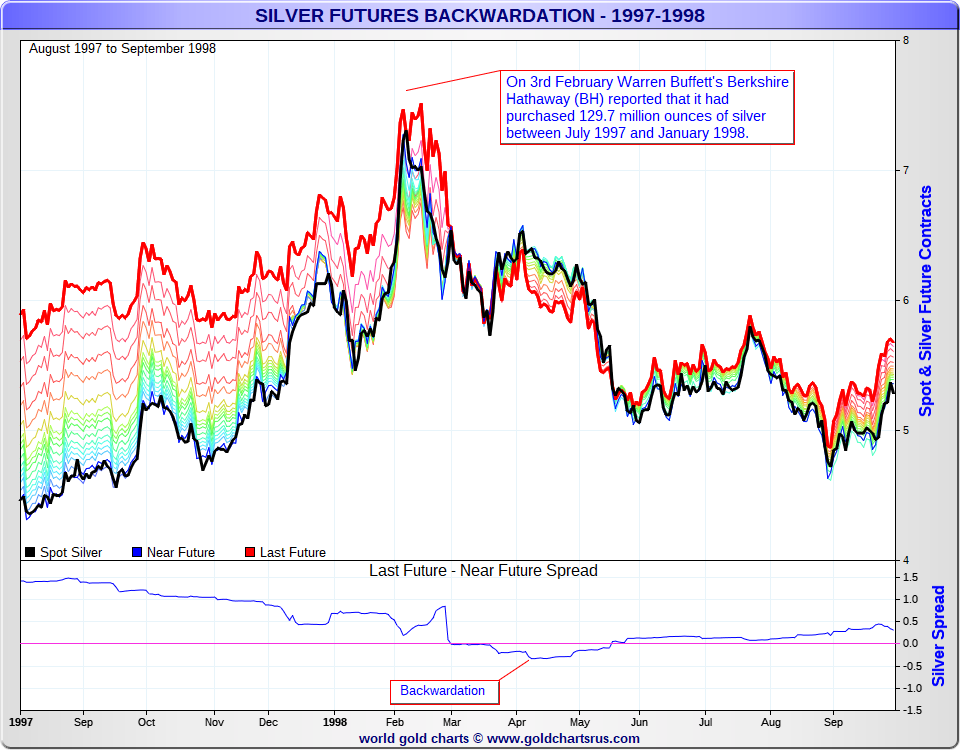
Task: Click the chart title 'SILVER FUTURES BACKWARDATION - 1997-1998'
Action: 479,15
